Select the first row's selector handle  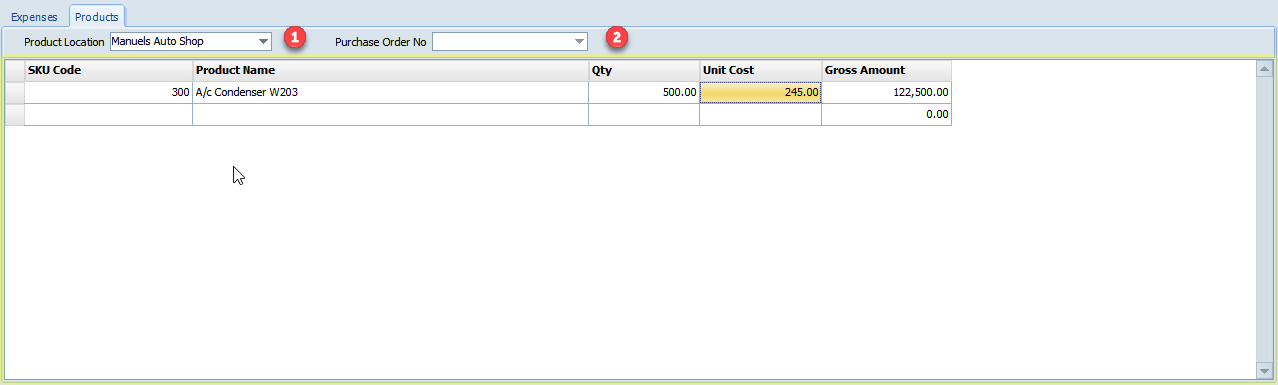tap(14, 92)
